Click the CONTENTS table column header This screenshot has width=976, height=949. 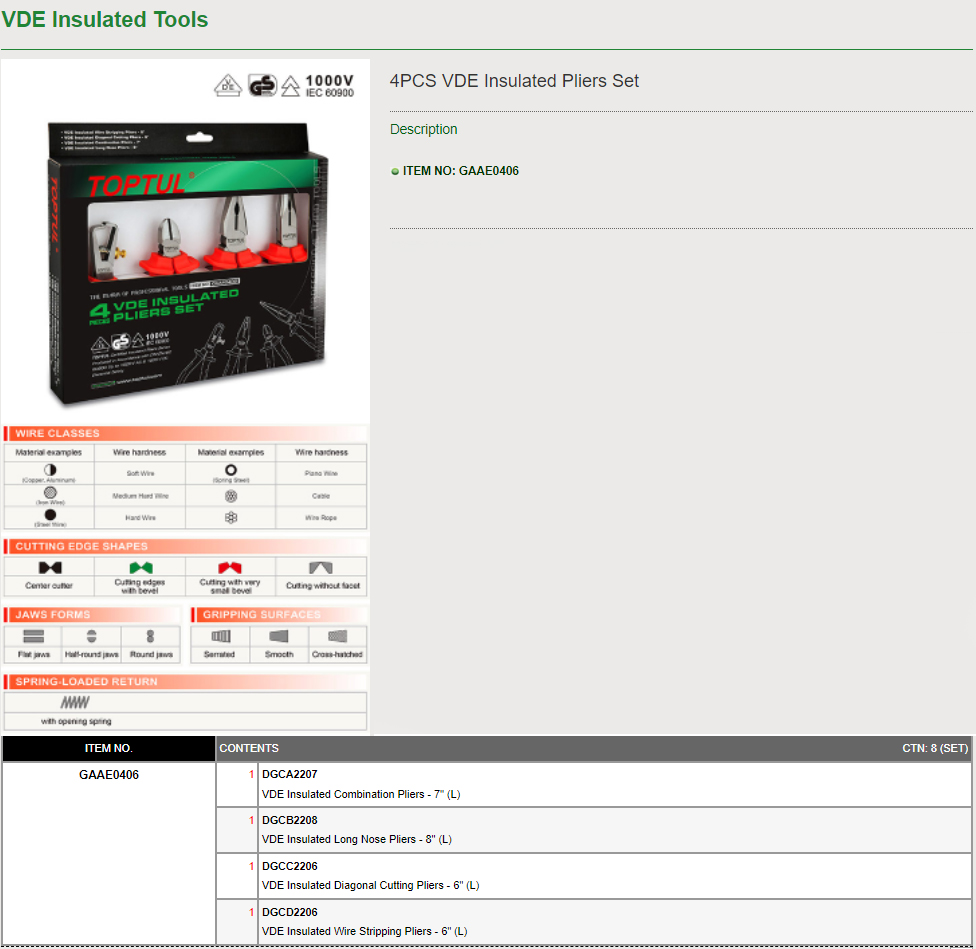(249, 749)
